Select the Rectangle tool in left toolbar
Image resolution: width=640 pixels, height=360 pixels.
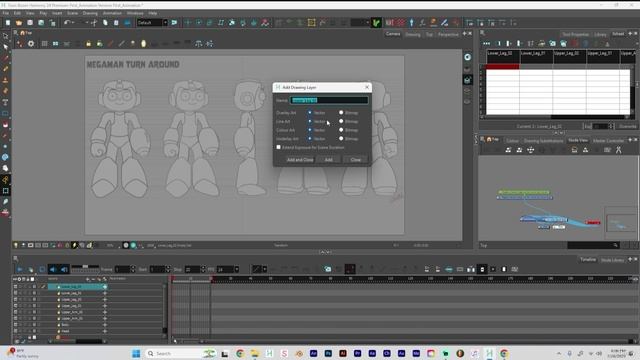click(x=5, y=113)
